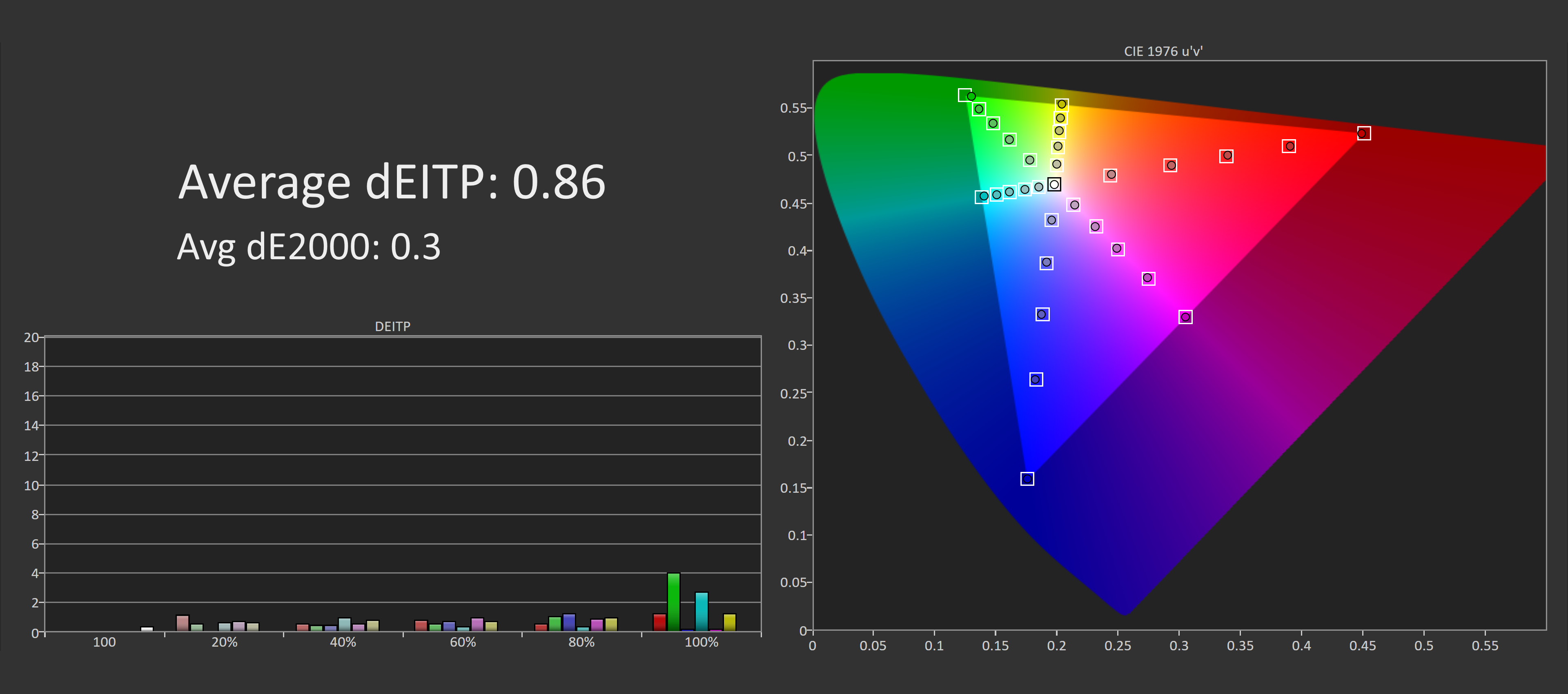Image resolution: width=1568 pixels, height=694 pixels.
Task: Select the outermost magenta marker
Action: coord(1185,317)
